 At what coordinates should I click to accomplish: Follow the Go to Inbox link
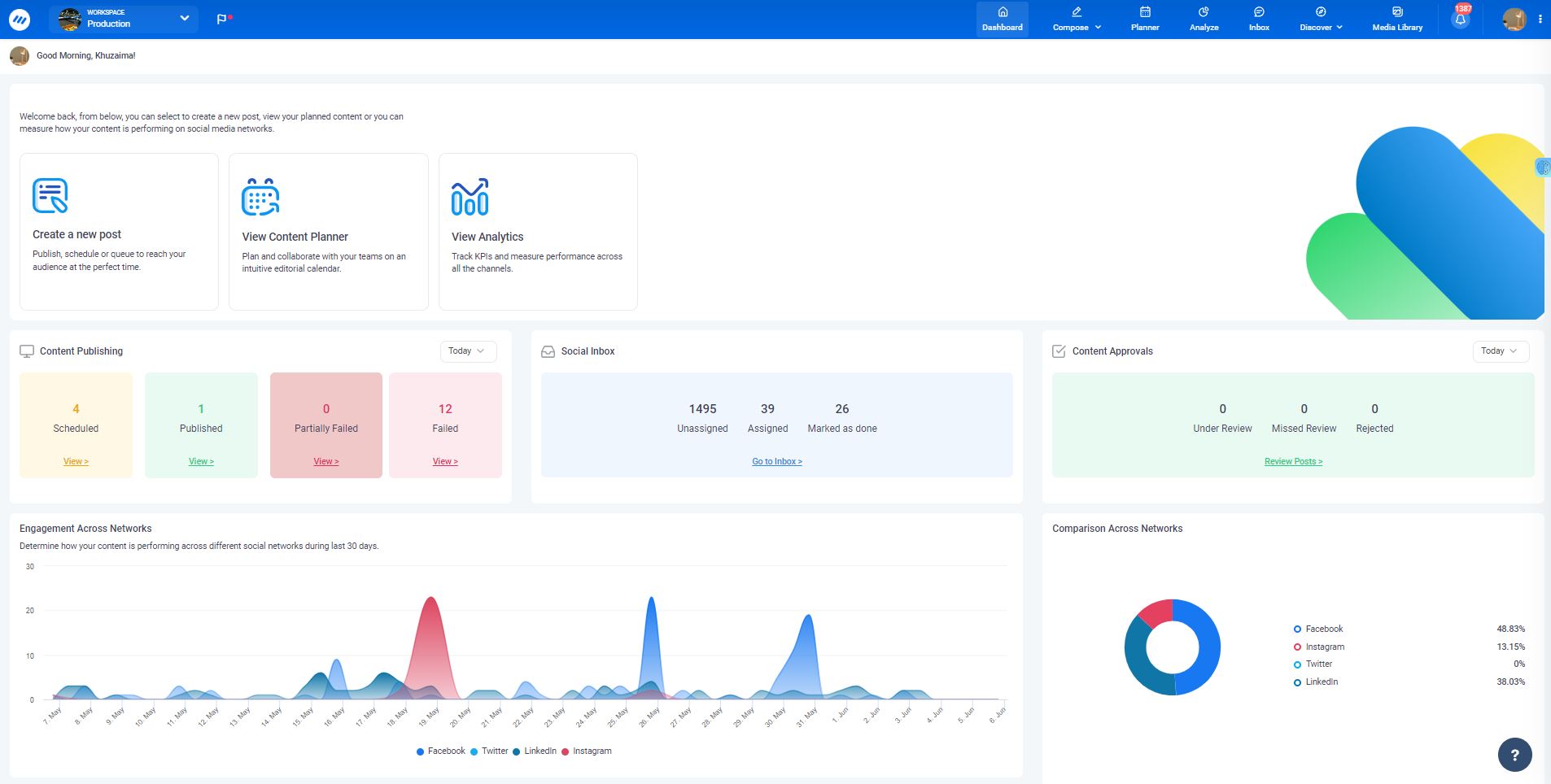coord(776,461)
